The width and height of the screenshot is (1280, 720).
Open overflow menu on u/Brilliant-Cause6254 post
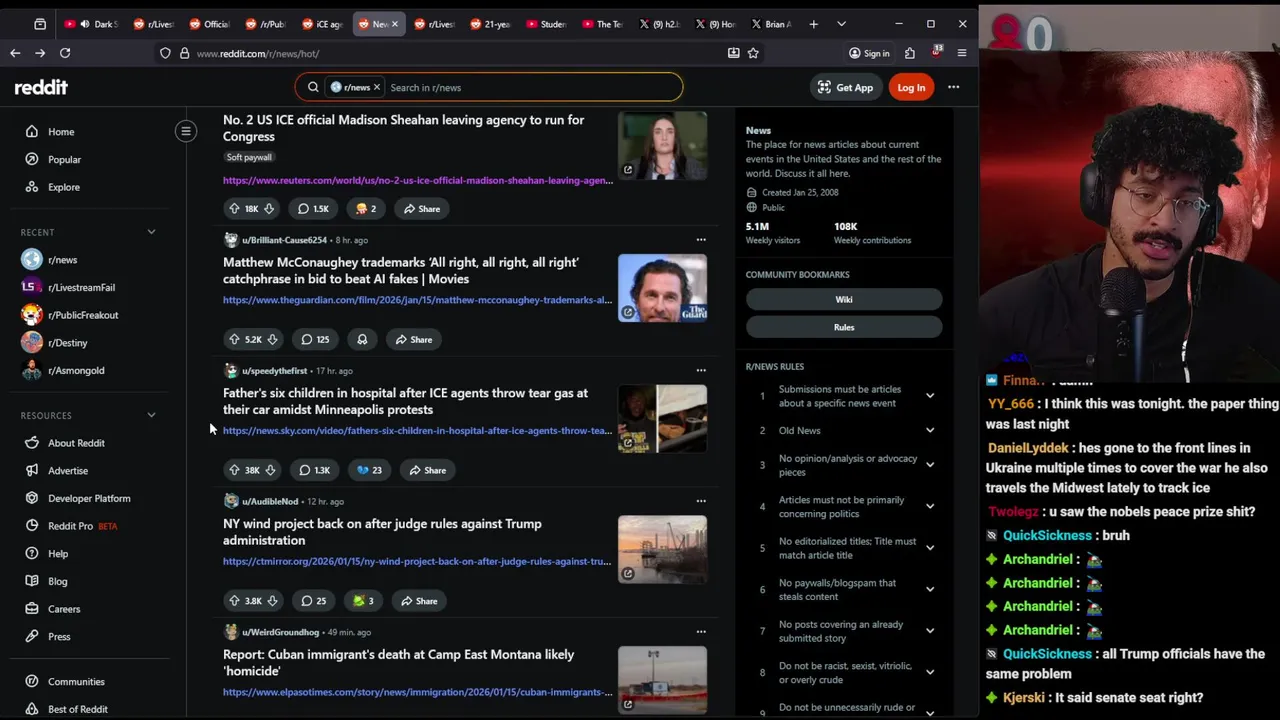pos(701,240)
